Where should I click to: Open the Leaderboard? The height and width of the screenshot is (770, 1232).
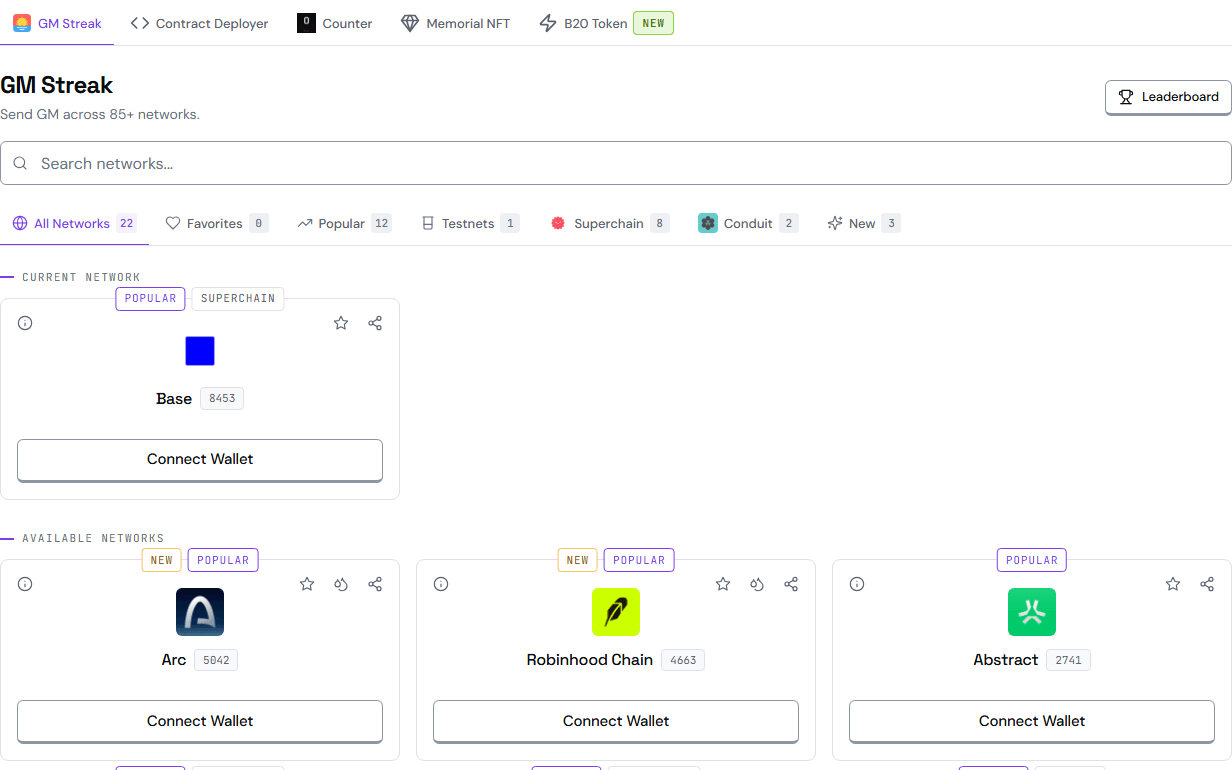[1168, 97]
